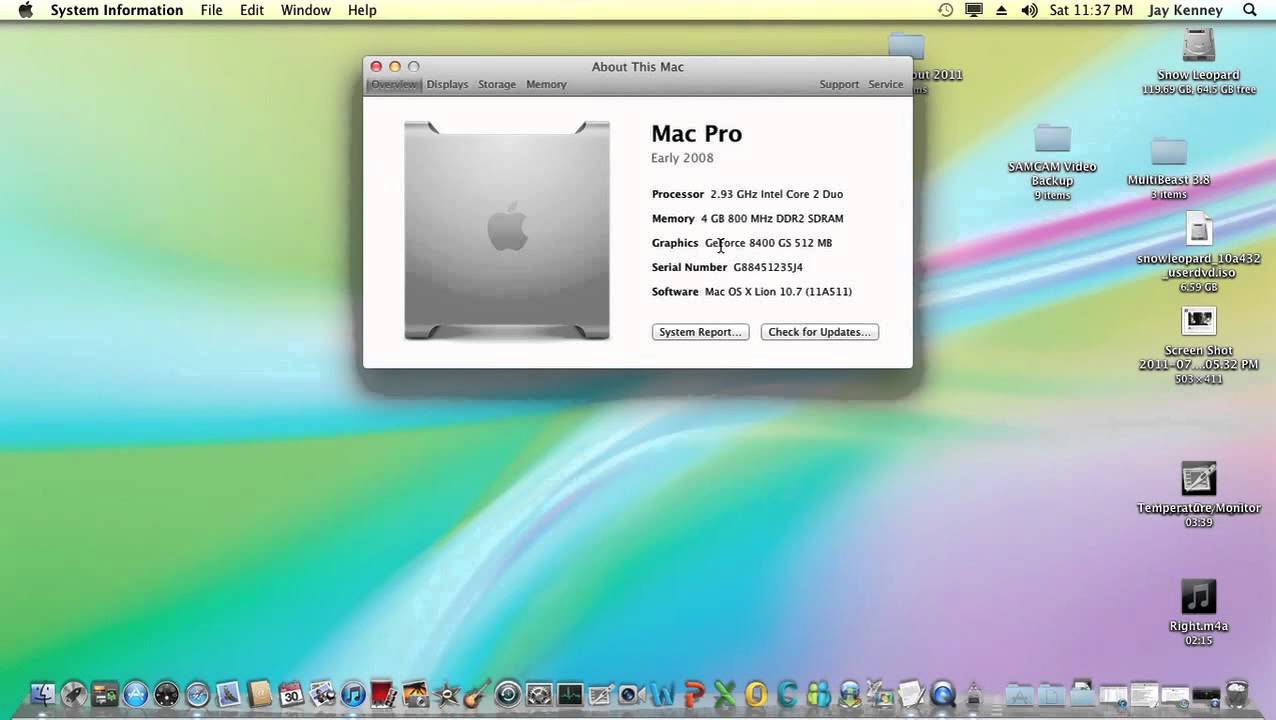Image resolution: width=1276 pixels, height=720 pixels.
Task: Click the Support link
Action: (839, 84)
